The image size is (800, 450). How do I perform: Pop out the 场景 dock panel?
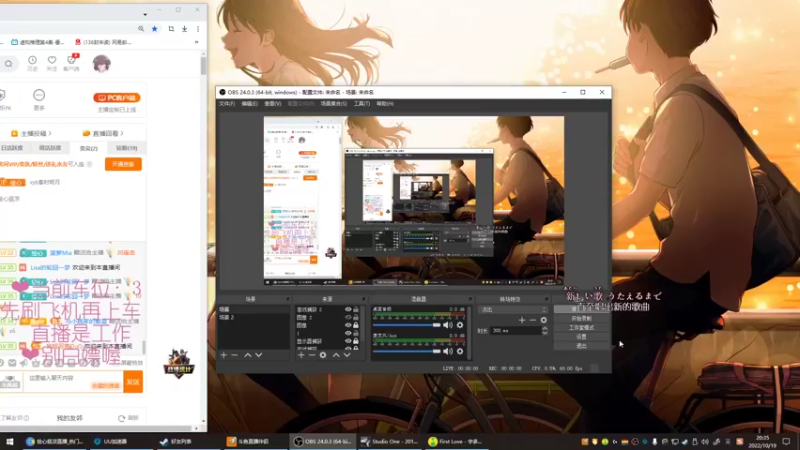pyautogui.click(x=287, y=299)
